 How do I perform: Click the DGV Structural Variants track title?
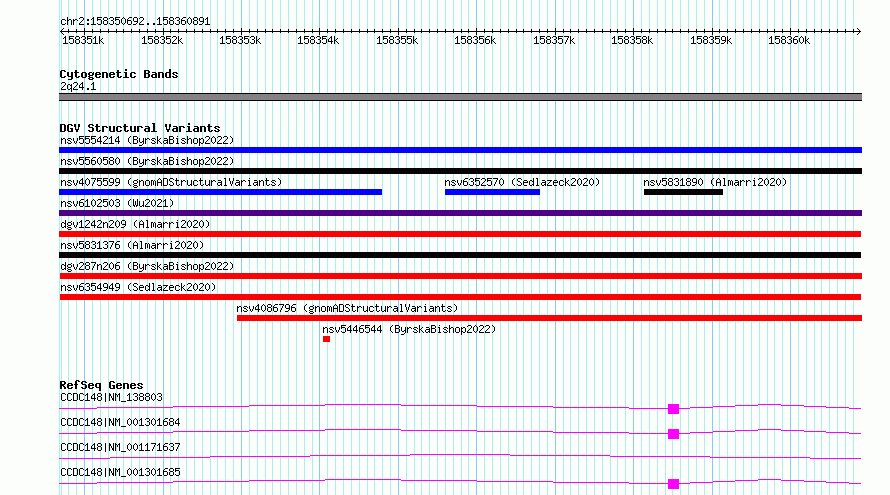tap(140, 128)
